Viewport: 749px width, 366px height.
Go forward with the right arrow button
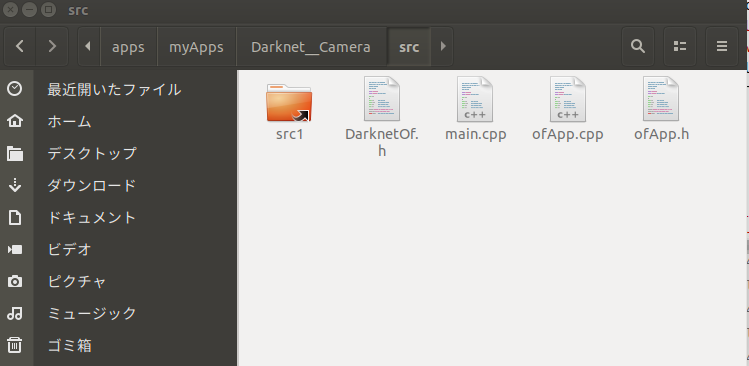[52, 46]
